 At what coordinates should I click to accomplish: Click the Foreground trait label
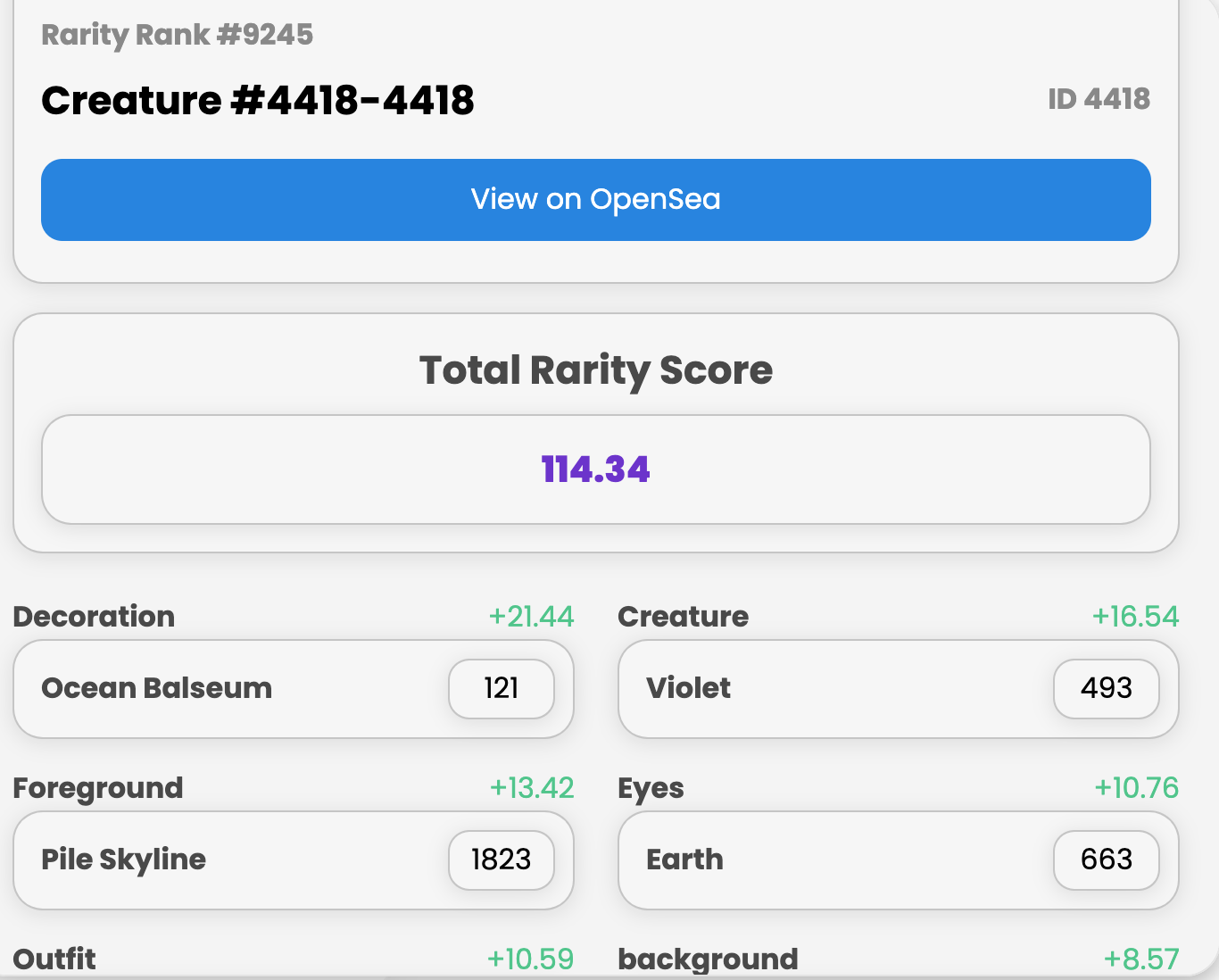coord(98,788)
